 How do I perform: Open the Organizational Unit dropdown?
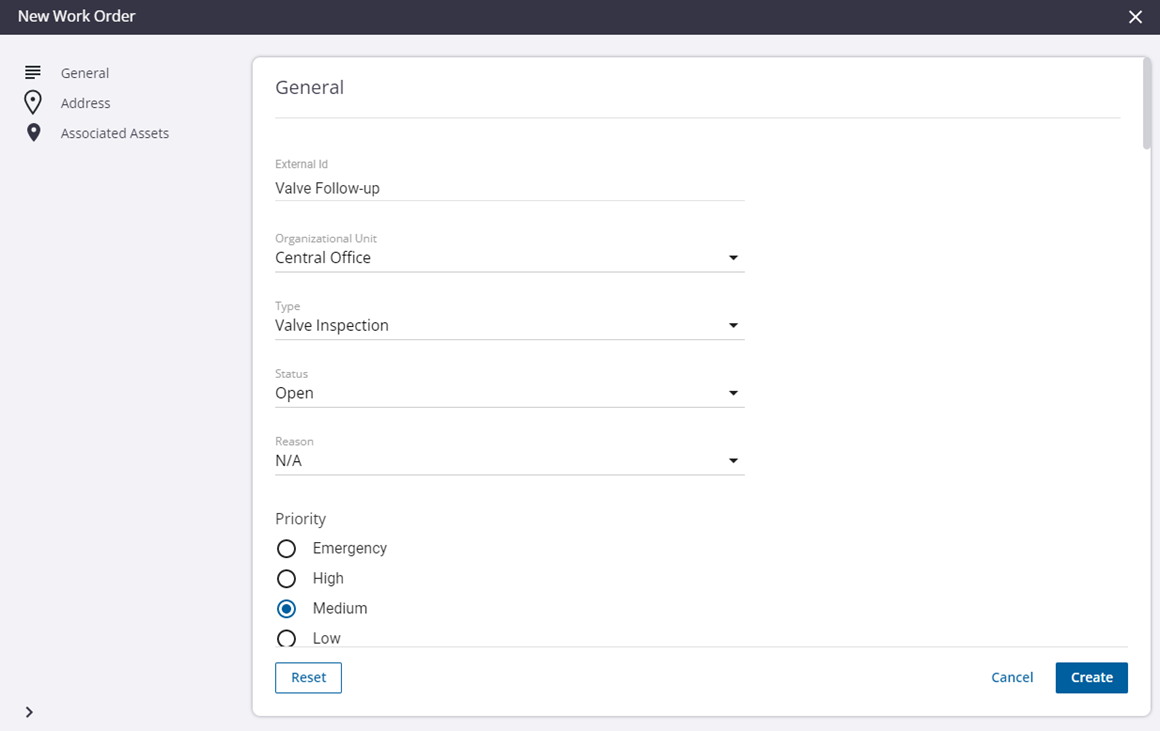(509, 258)
